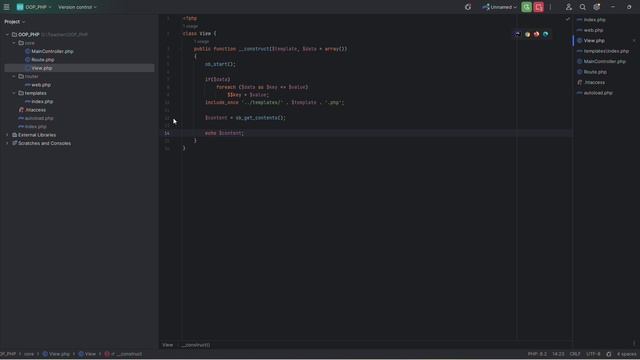Image resolution: width=640 pixels, height=360 pixels.
Task: Collapse the OOP_PHP root folder
Action: coord(7,35)
